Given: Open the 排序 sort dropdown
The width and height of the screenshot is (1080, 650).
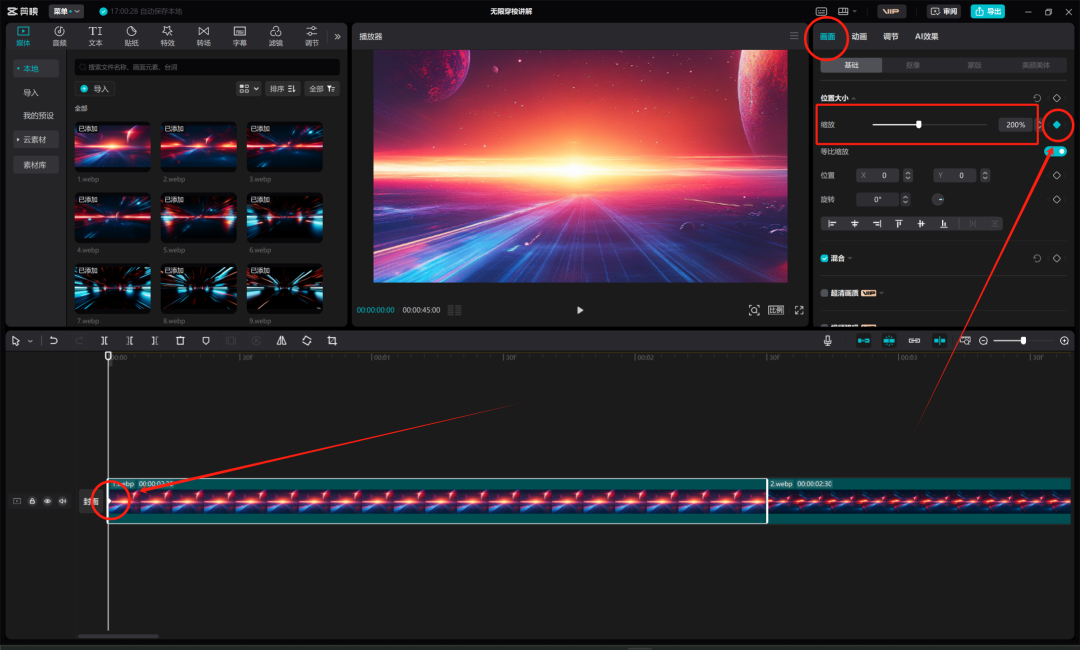Looking at the screenshot, I should point(283,89).
